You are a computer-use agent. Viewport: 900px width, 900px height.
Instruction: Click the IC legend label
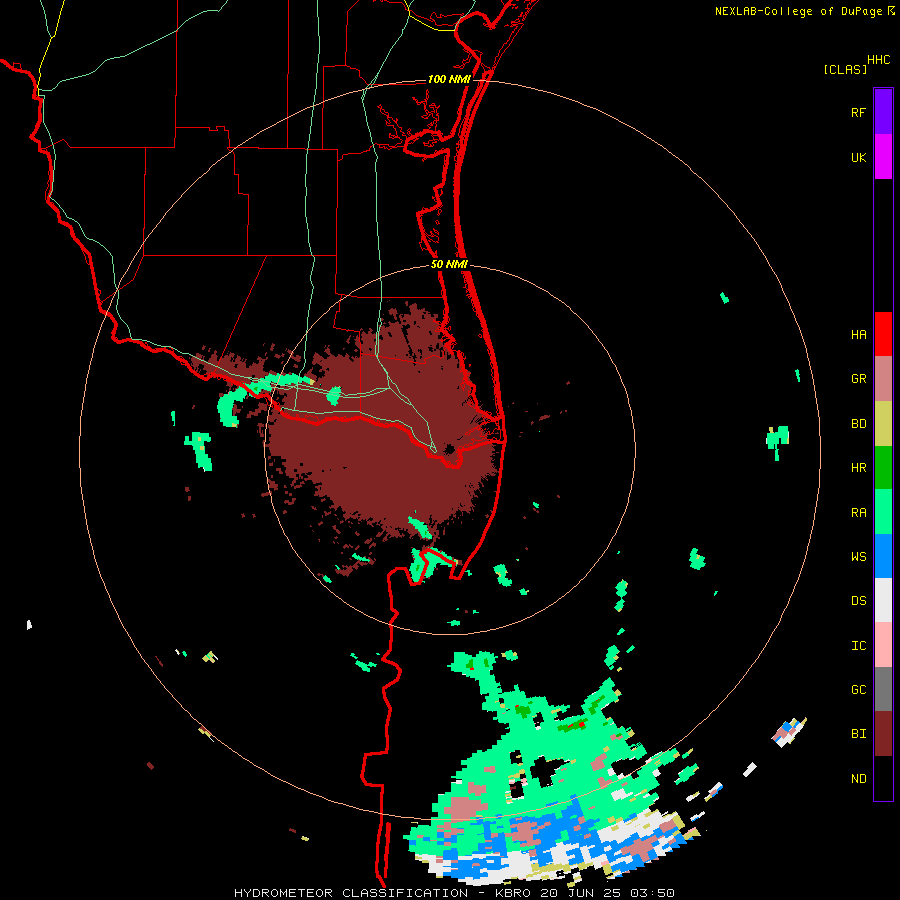click(858, 646)
